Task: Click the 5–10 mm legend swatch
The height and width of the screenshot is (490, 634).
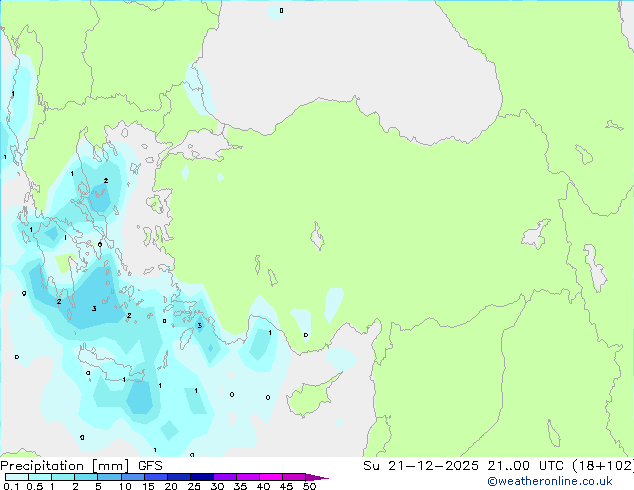Action: click(x=109, y=477)
